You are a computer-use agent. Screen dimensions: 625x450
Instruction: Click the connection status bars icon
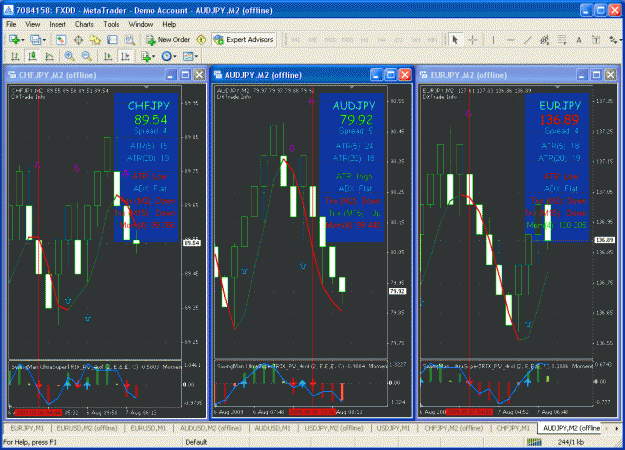coord(535,442)
